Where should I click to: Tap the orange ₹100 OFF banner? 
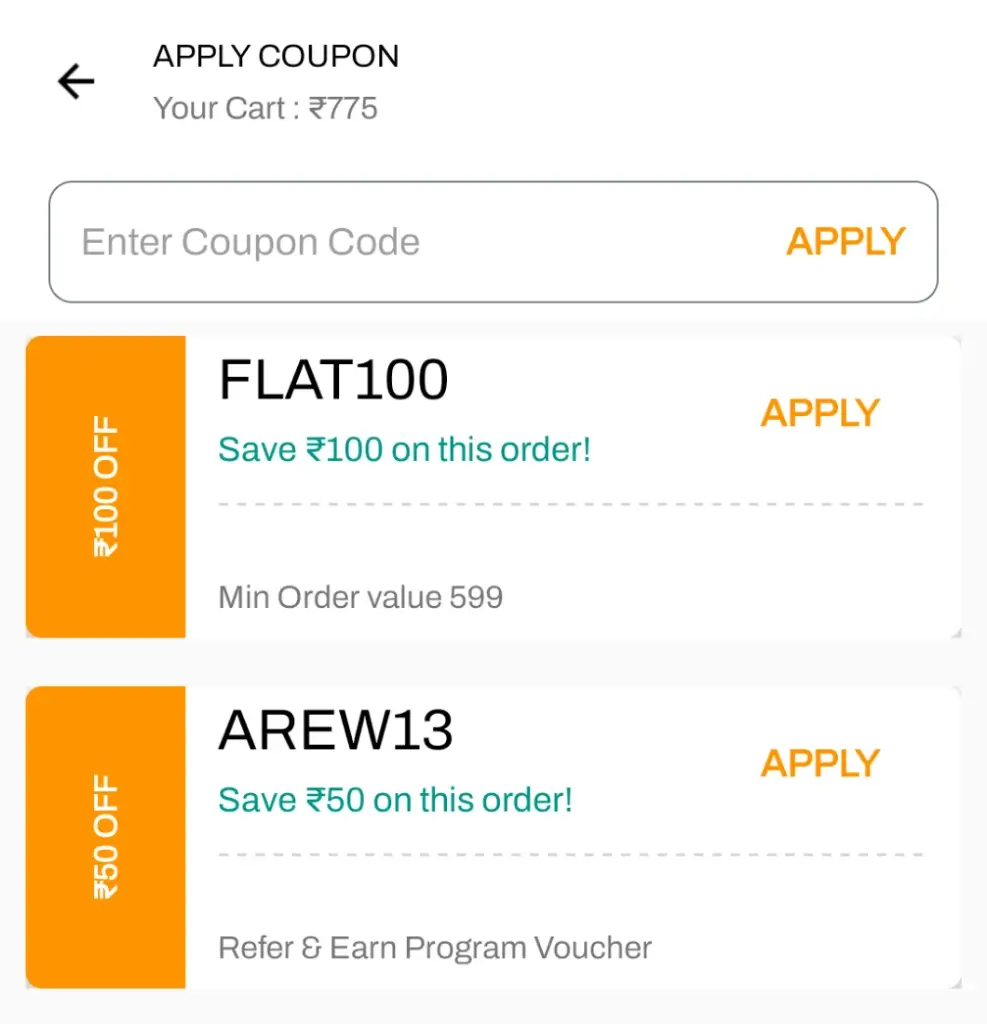tap(106, 487)
